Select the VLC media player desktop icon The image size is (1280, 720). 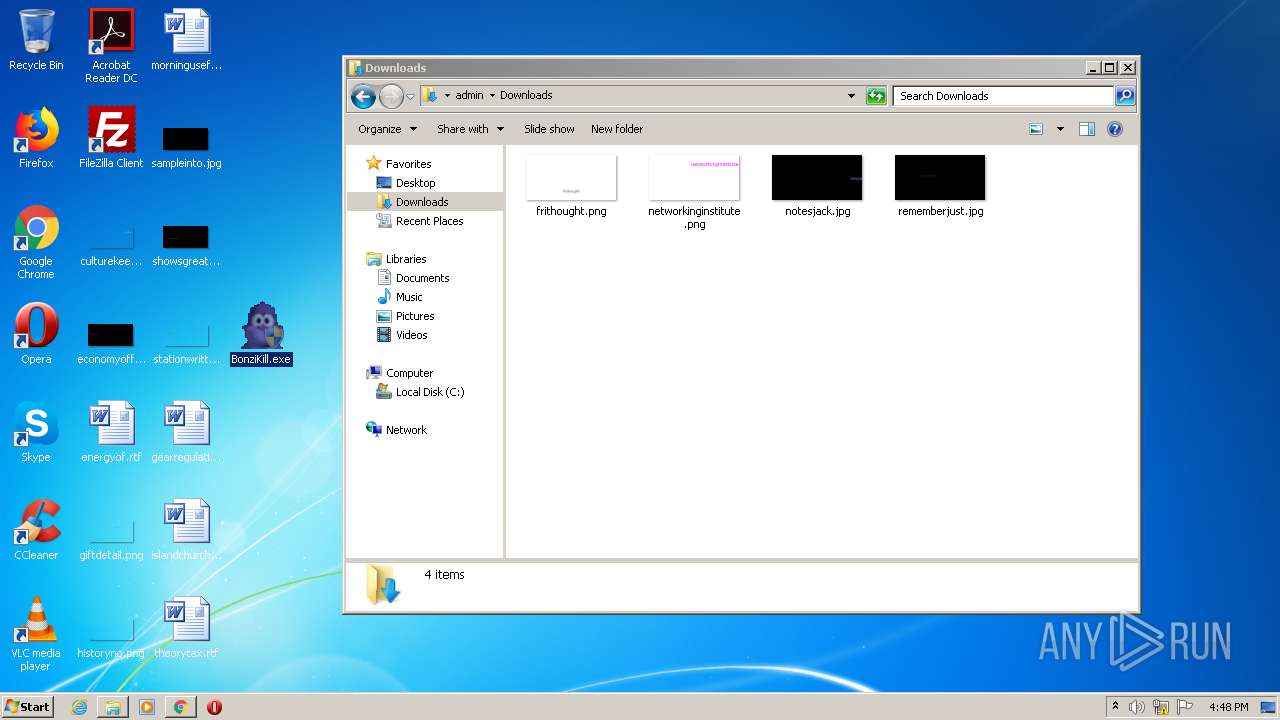click(36, 635)
